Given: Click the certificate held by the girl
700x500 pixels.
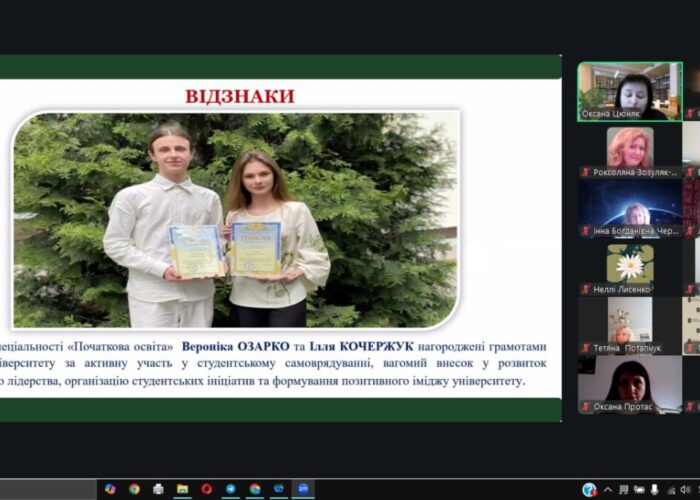Looking at the screenshot, I should [x=256, y=249].
